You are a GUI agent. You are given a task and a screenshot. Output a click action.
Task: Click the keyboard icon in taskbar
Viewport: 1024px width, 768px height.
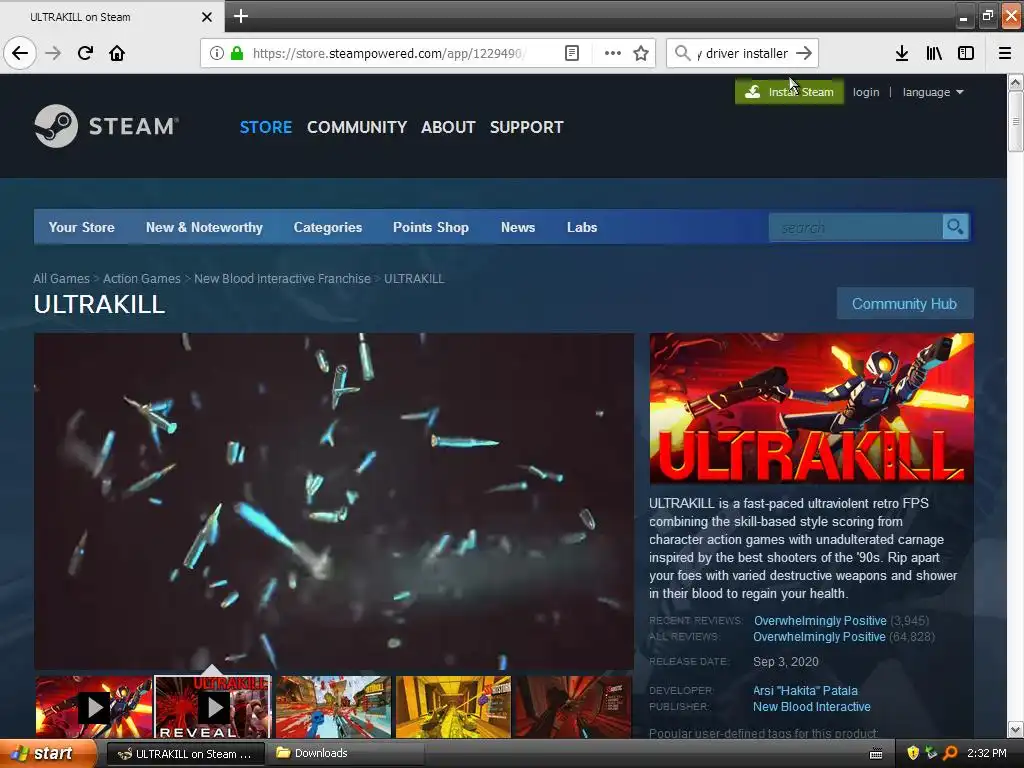click(876, 754)
